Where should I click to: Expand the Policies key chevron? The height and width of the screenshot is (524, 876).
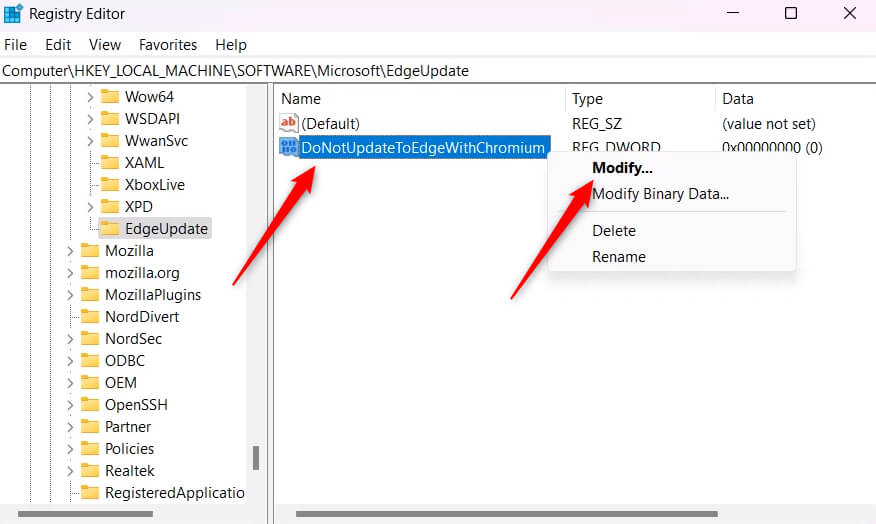point(70,449)
